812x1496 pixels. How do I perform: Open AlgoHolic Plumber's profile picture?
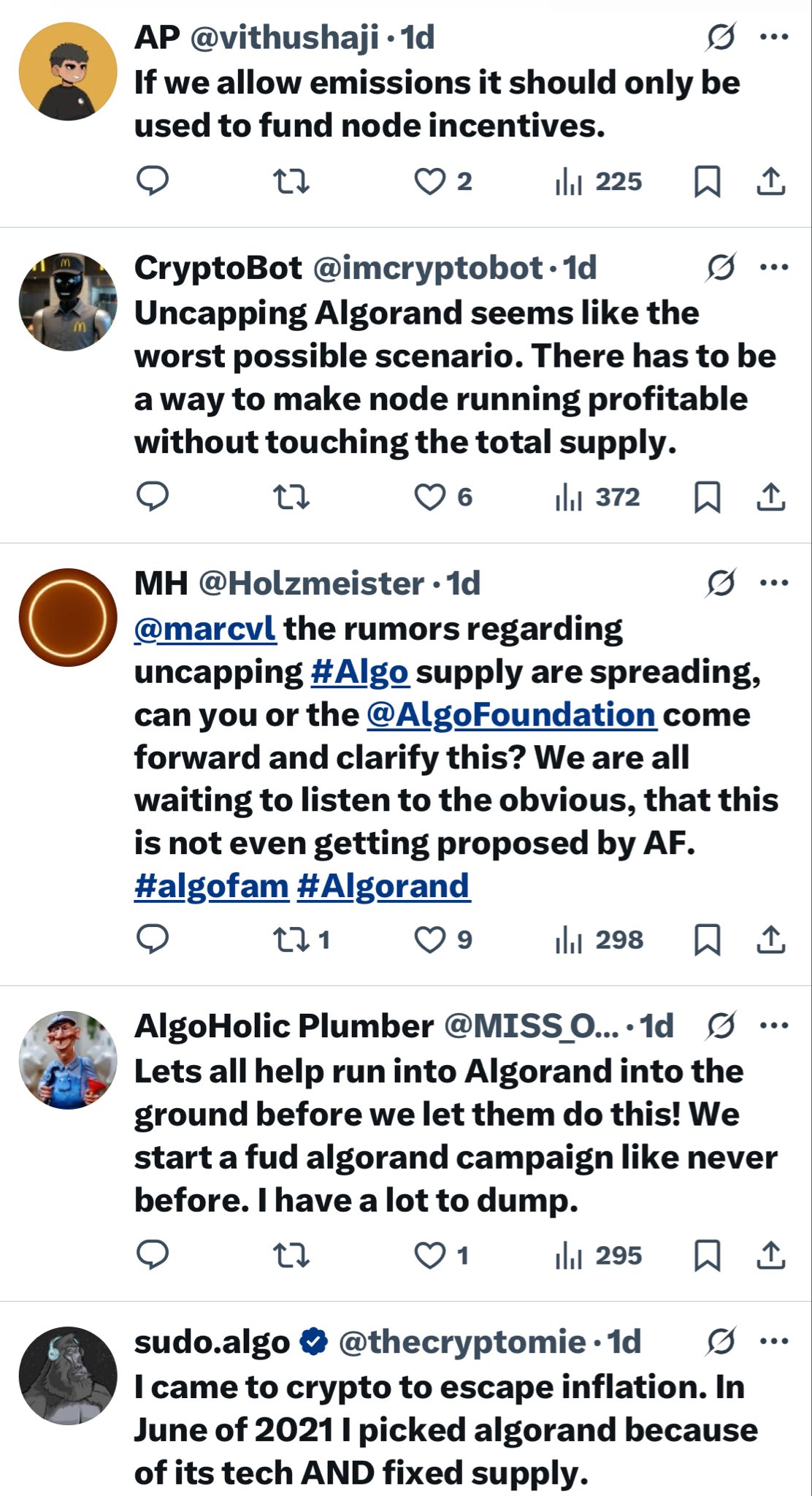pyautogui.click(x=68, y=1060)
